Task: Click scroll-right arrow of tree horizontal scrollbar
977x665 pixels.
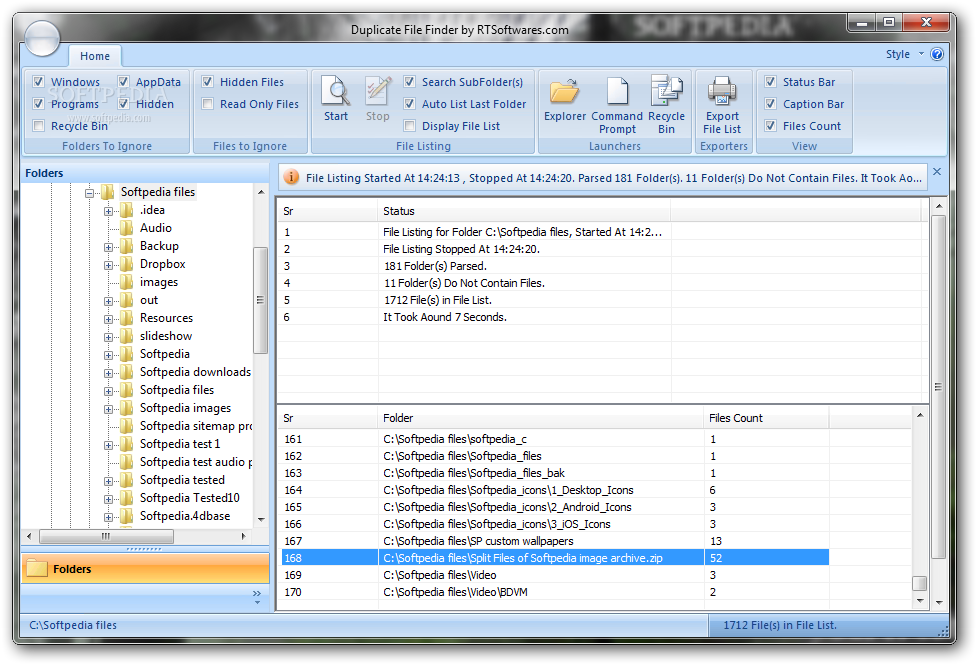Action: pyautogui.click(x=244, y=536)
